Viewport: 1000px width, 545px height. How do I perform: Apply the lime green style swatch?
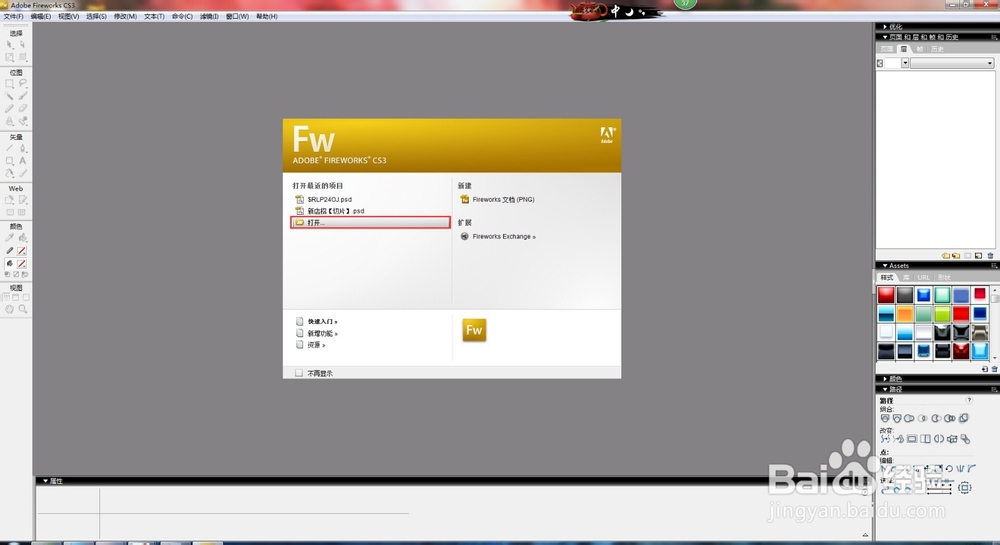click(x=942, y=314)
